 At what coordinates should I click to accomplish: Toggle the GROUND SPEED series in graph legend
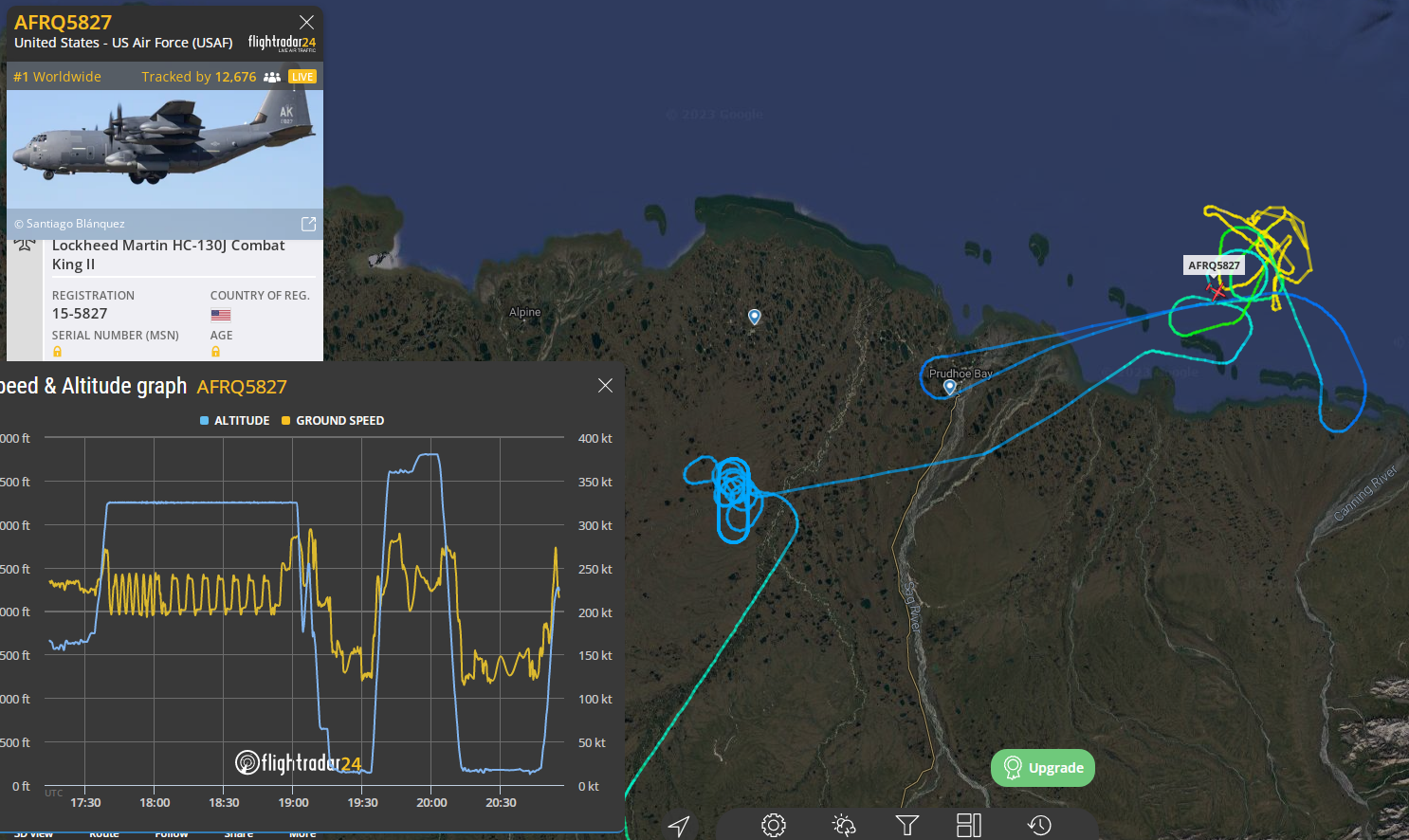click(333, 421)
